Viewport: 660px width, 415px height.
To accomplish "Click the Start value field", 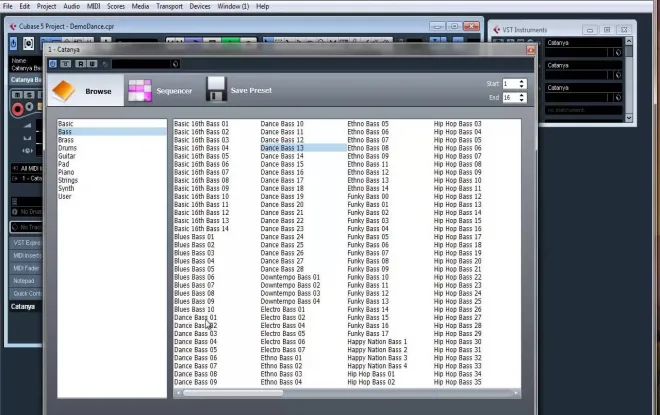I will click(510, 84).
